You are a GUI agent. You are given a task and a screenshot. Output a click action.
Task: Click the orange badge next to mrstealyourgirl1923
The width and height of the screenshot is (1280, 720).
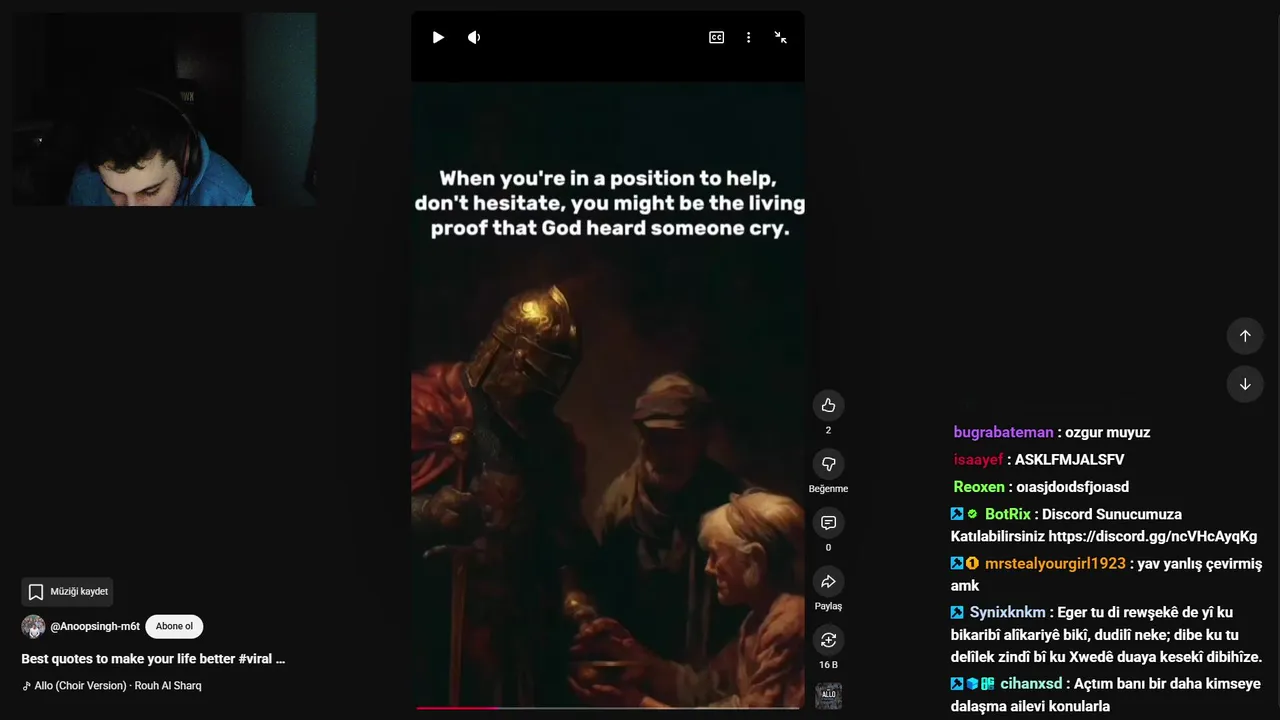[972, 563]
